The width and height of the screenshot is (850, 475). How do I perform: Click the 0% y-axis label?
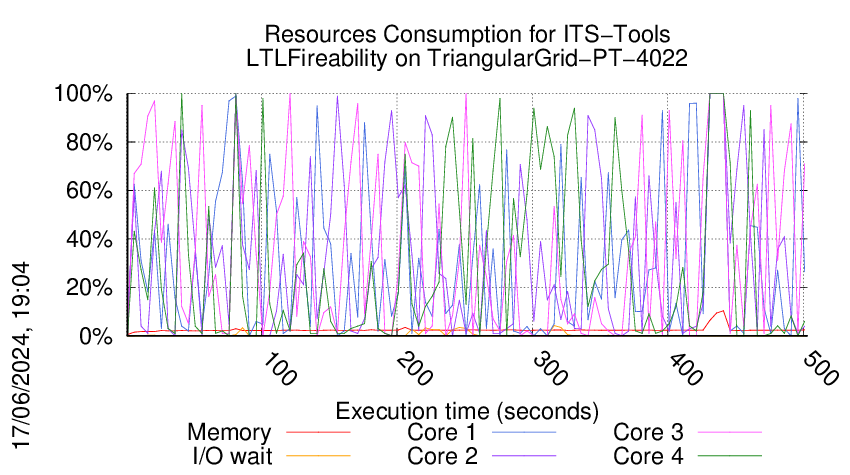(x=96, y=336)
